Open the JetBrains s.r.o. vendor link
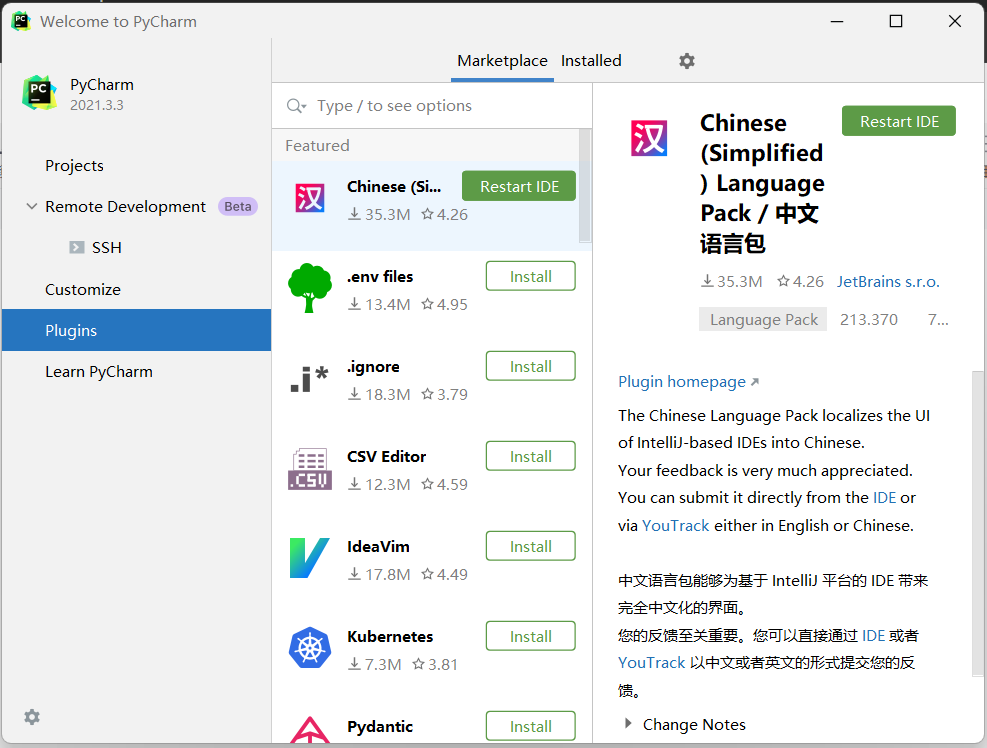987x748 pixels. [888, 281]
